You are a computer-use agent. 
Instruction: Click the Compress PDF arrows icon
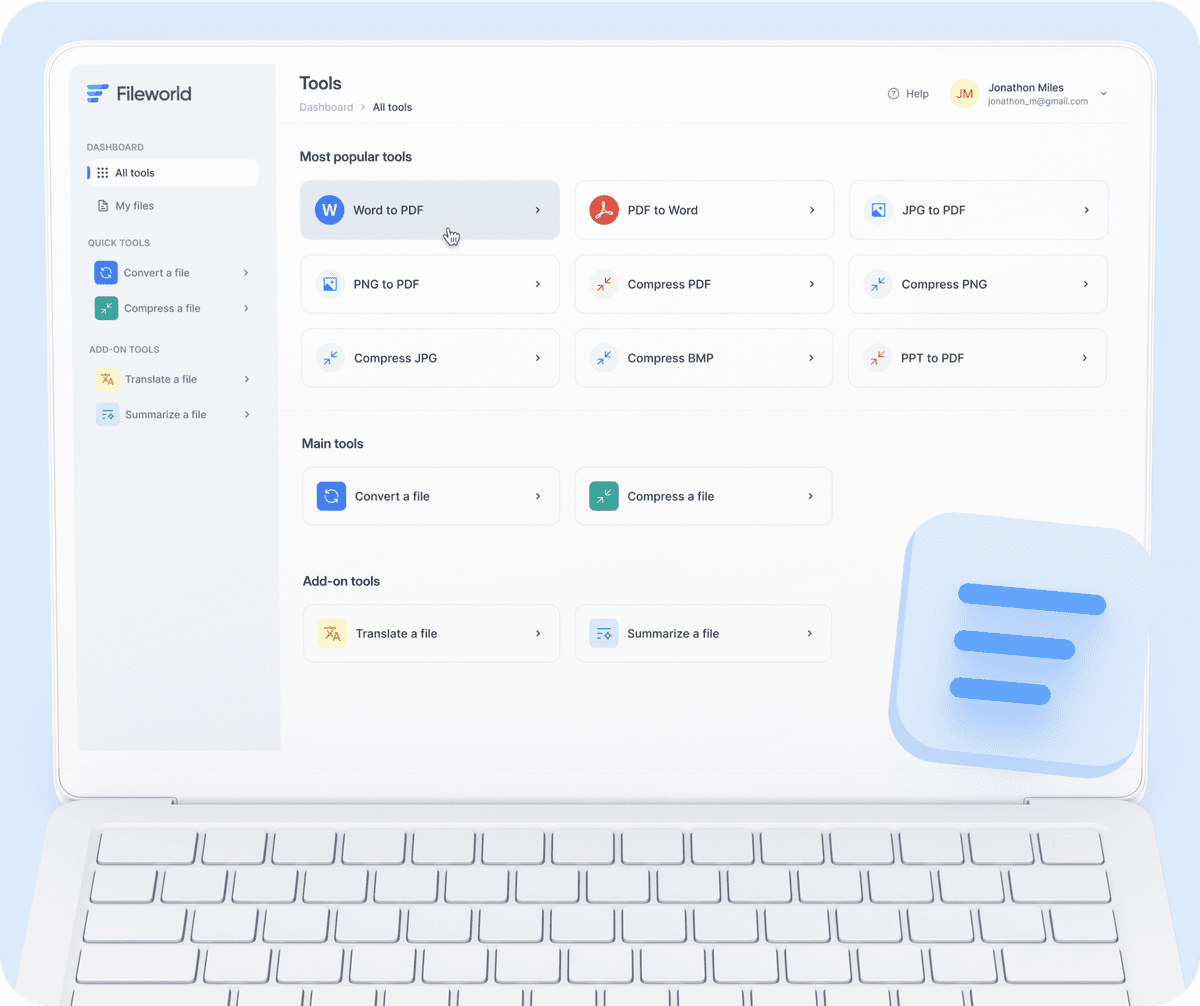(603, 284)
